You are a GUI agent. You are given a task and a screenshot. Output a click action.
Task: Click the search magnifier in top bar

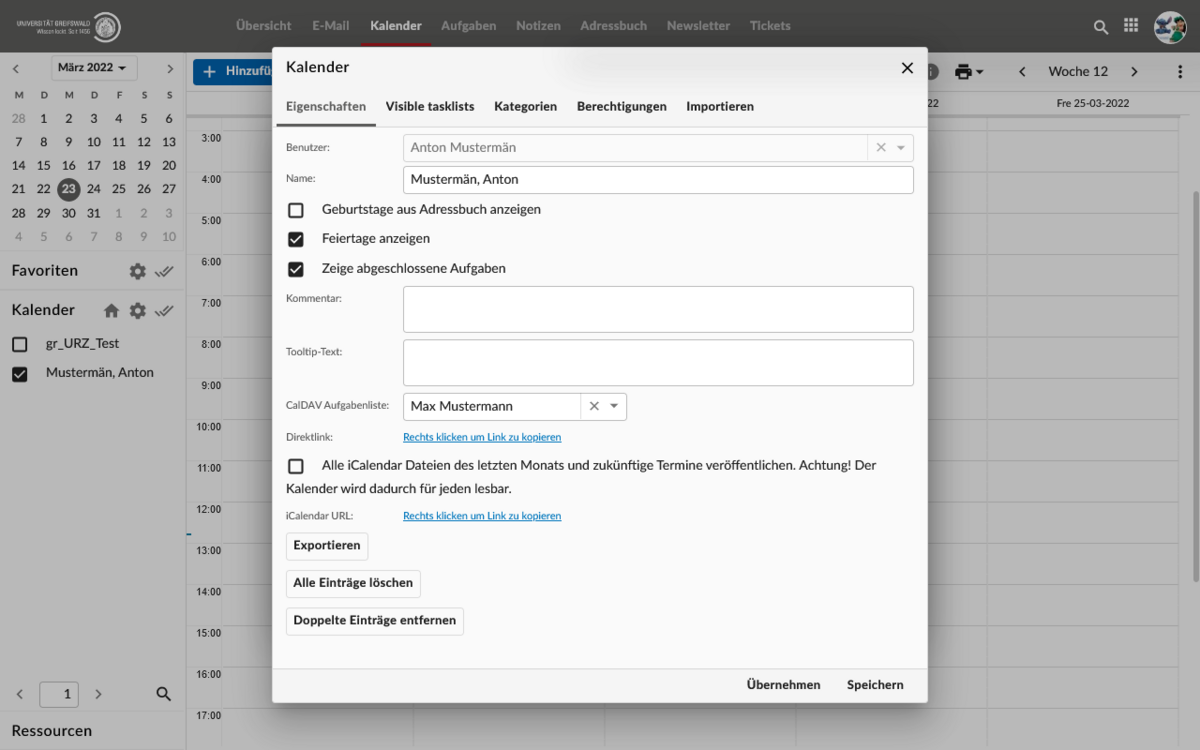pyautogui.click(x=1101, y=27)
